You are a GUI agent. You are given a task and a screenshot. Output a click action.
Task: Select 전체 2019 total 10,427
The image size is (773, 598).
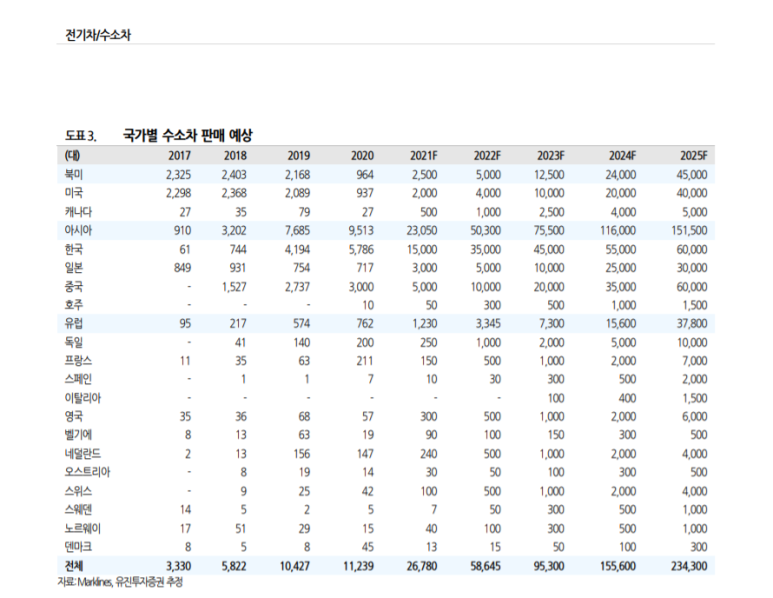pos(295,566)
